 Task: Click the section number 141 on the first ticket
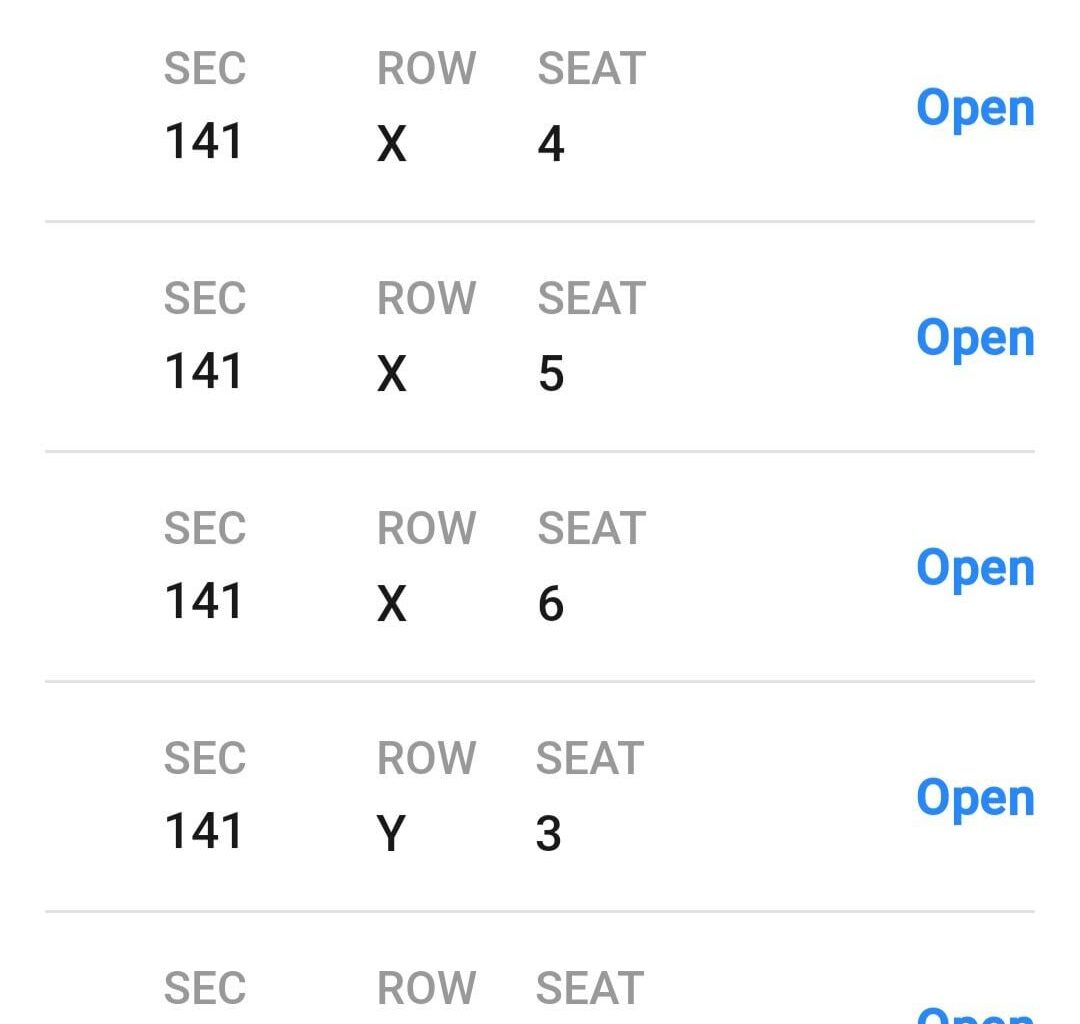point(203,141)
